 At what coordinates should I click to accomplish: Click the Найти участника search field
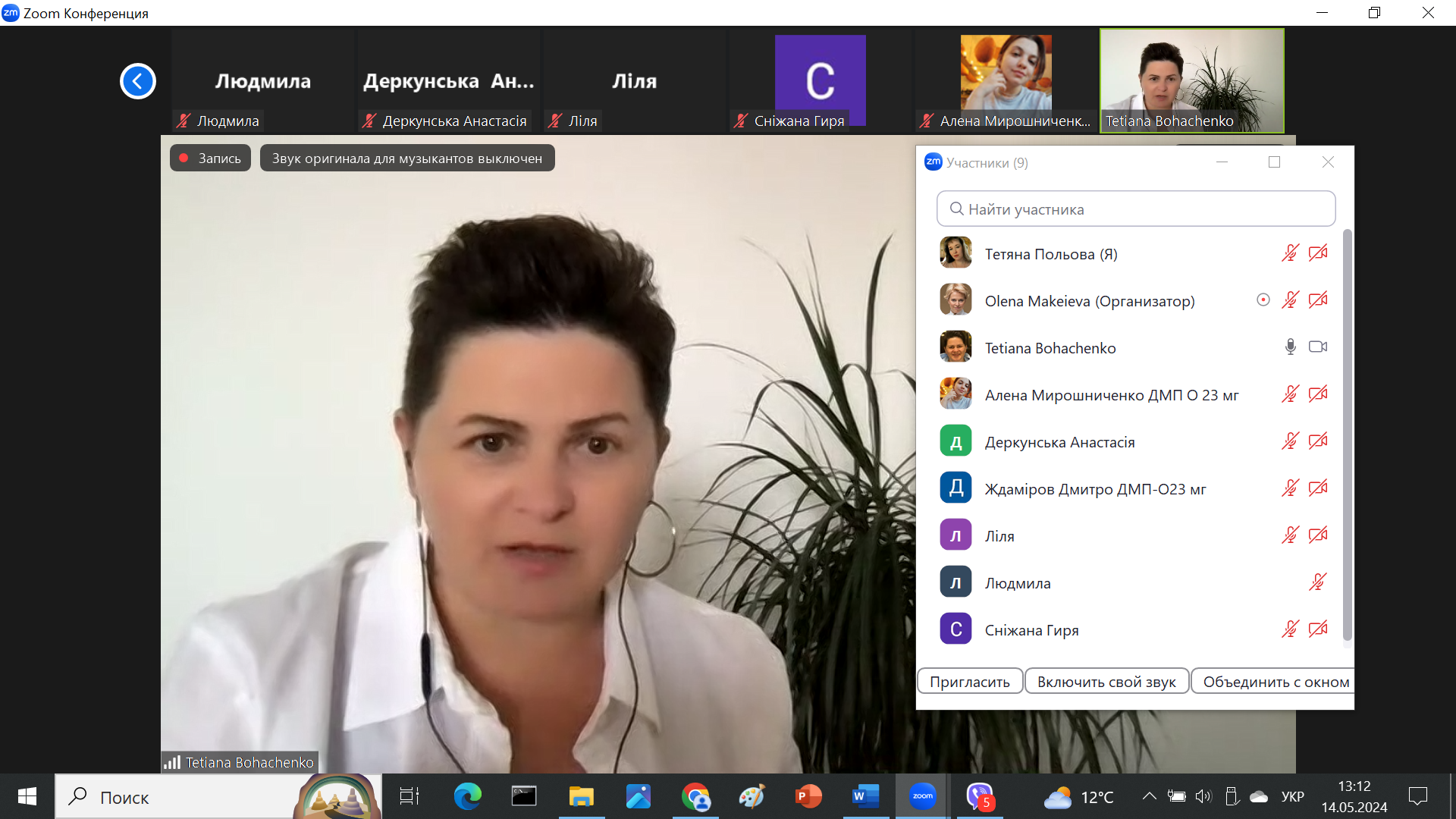[x=1135, y=209]
